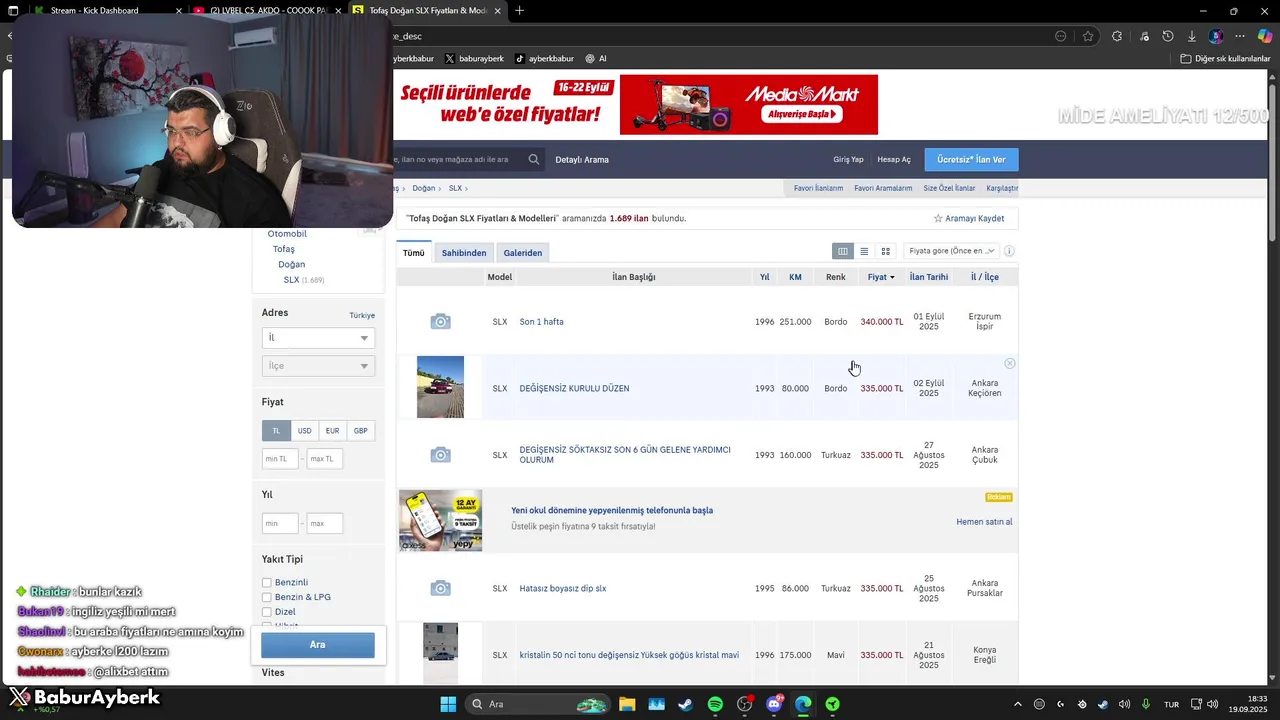Open the kristalin 50 nci tonu listing
This screenshot has height=720, width=1280.
[x=629, y=655]
